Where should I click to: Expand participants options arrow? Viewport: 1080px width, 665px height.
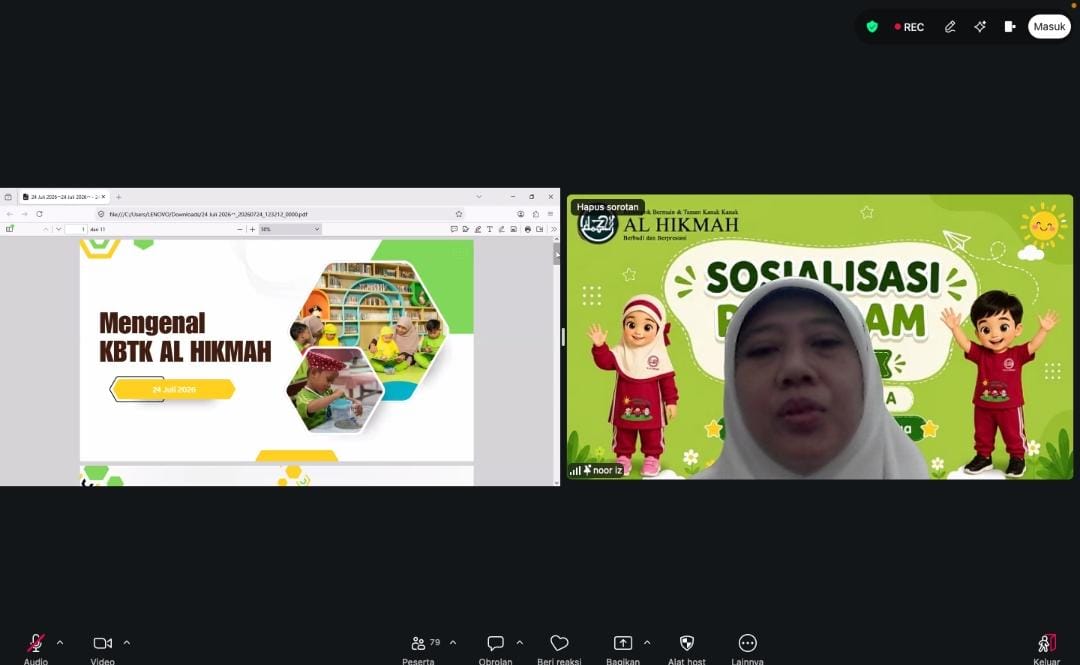pos(453,643)
